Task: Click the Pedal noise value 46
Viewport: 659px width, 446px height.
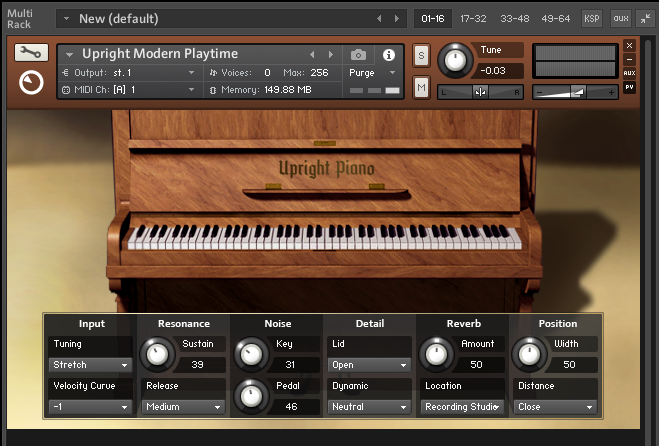Action: coord(291,407)
